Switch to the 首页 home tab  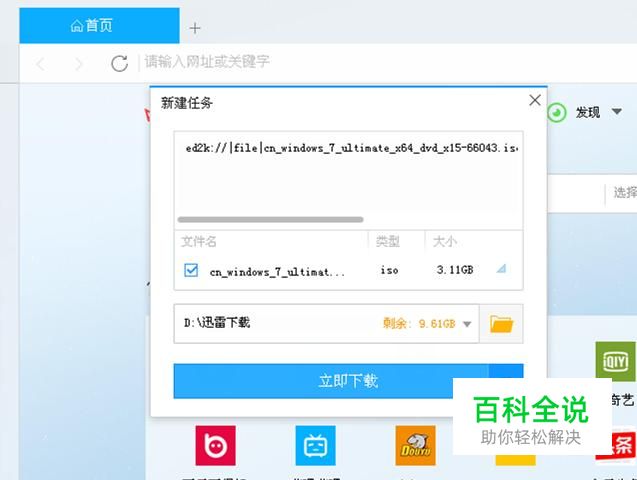99,26
